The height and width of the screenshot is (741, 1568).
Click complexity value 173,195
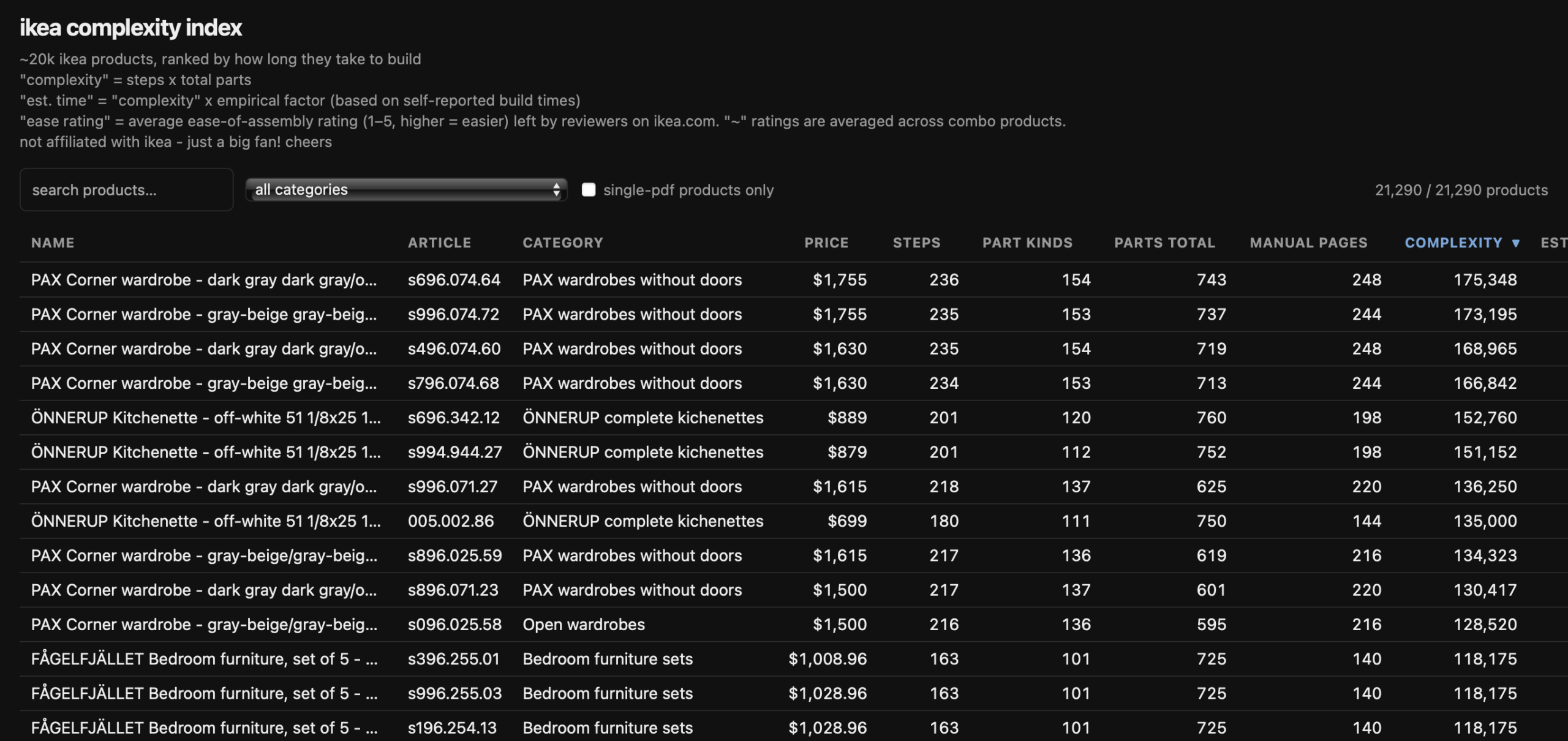(1485, 314)
